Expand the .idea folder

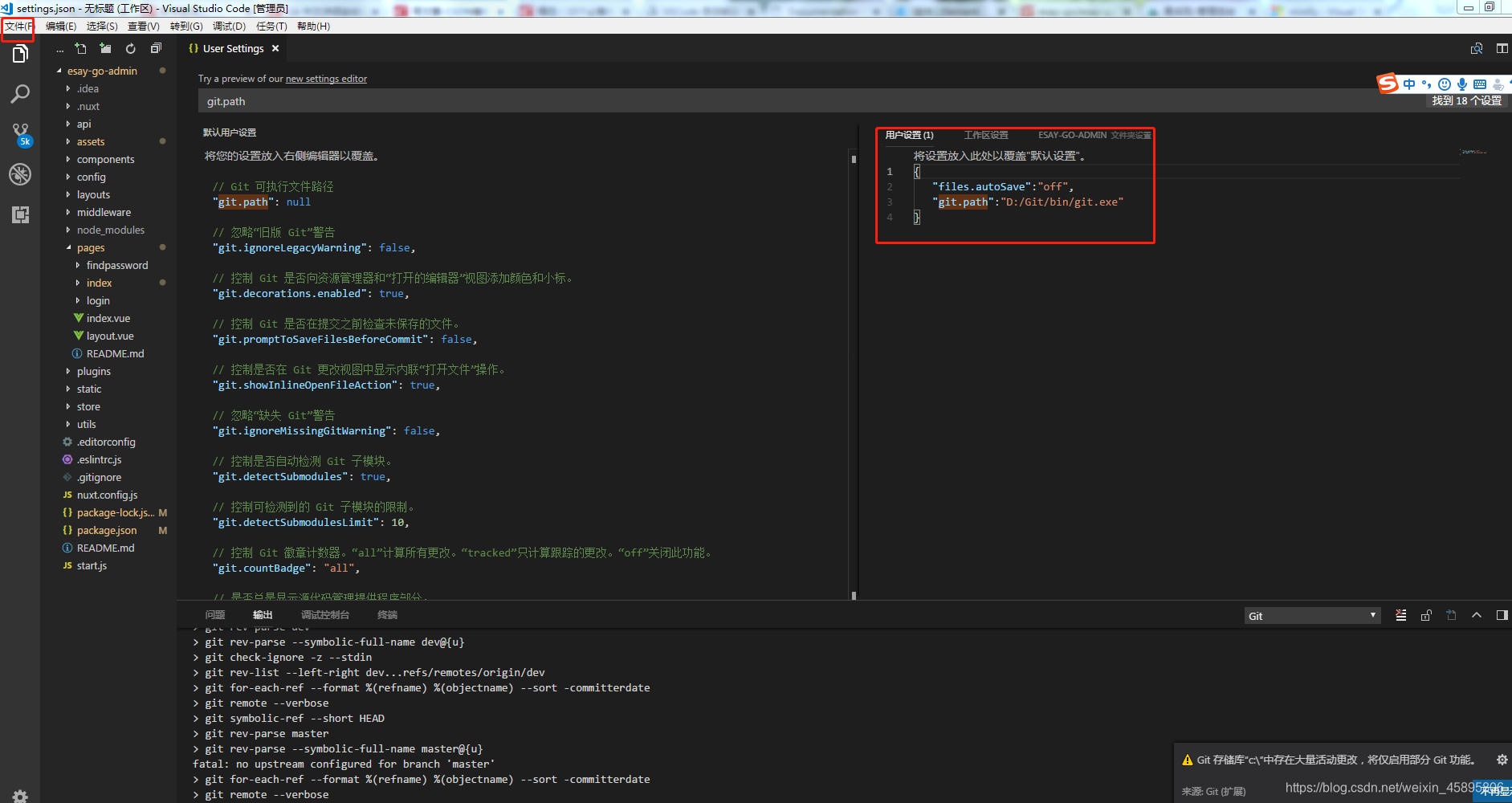coord(88,88)
